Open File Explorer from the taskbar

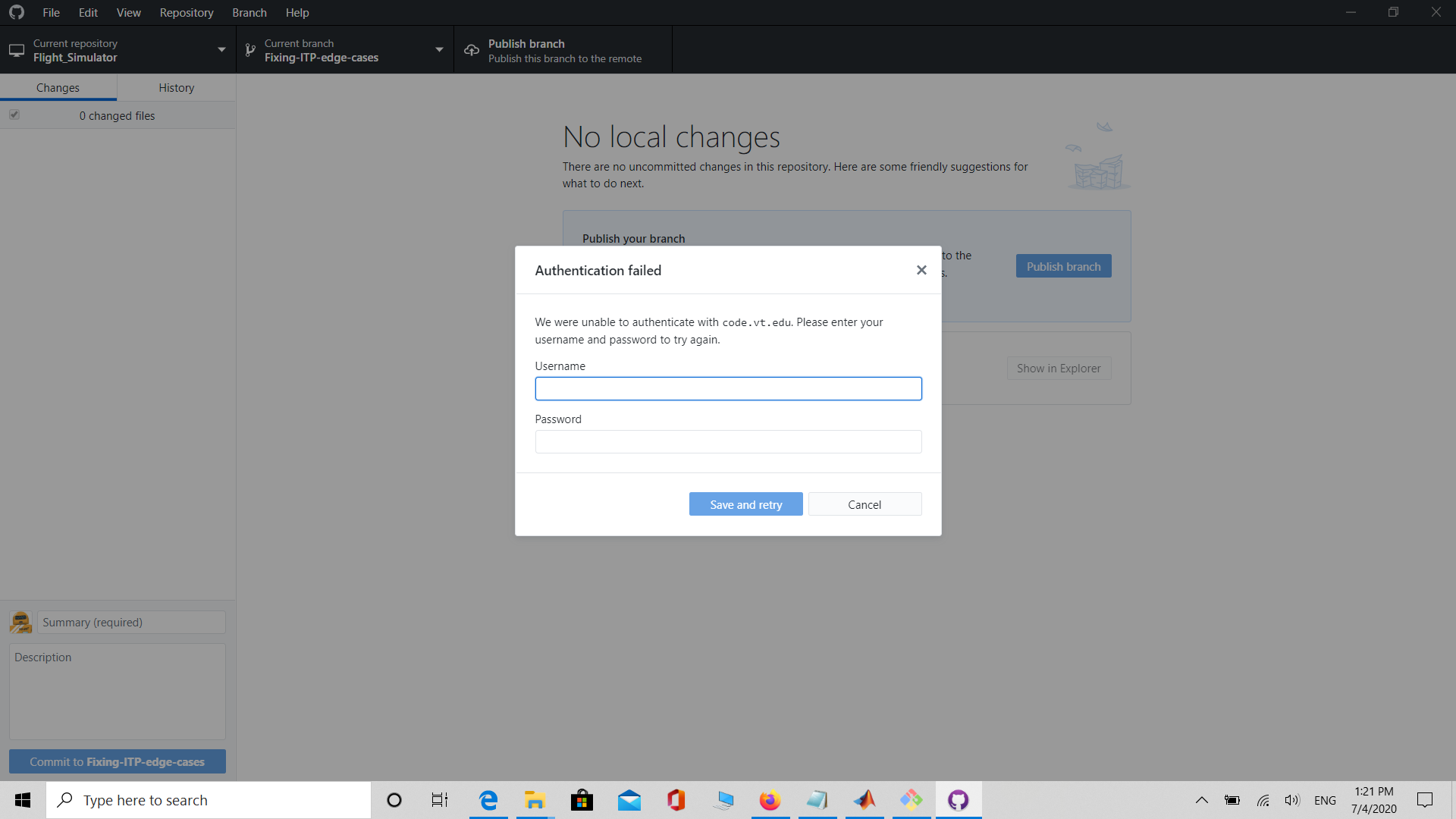535,800
